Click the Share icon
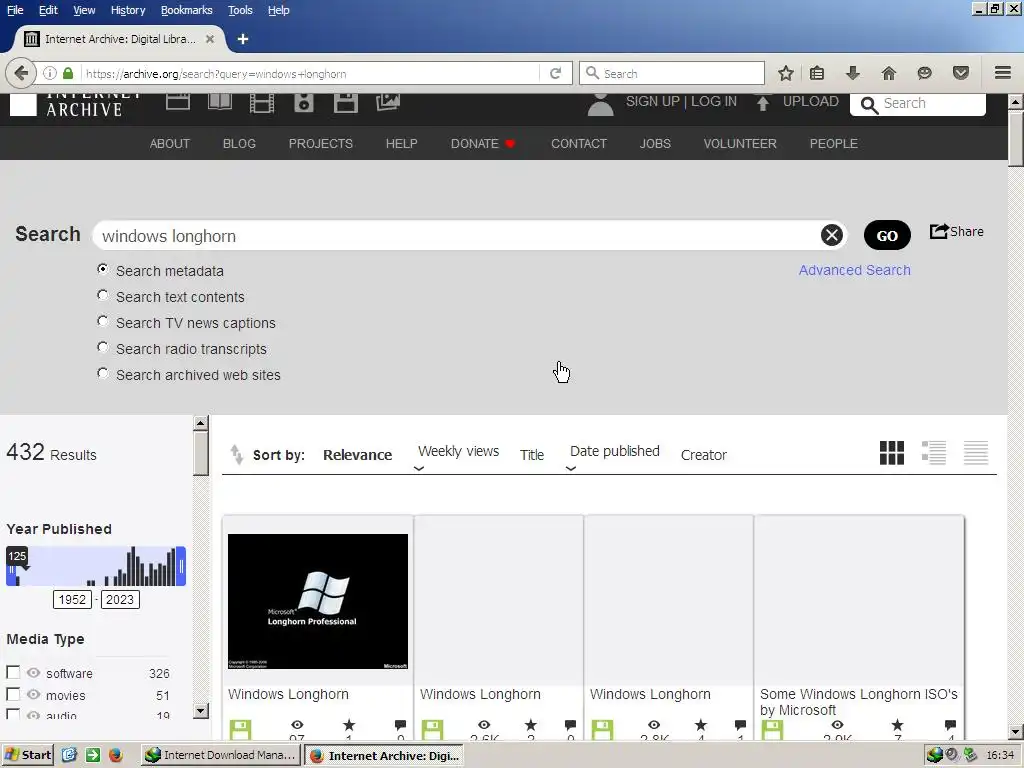Screen dimensions: 1024x768 coord(957,232)
